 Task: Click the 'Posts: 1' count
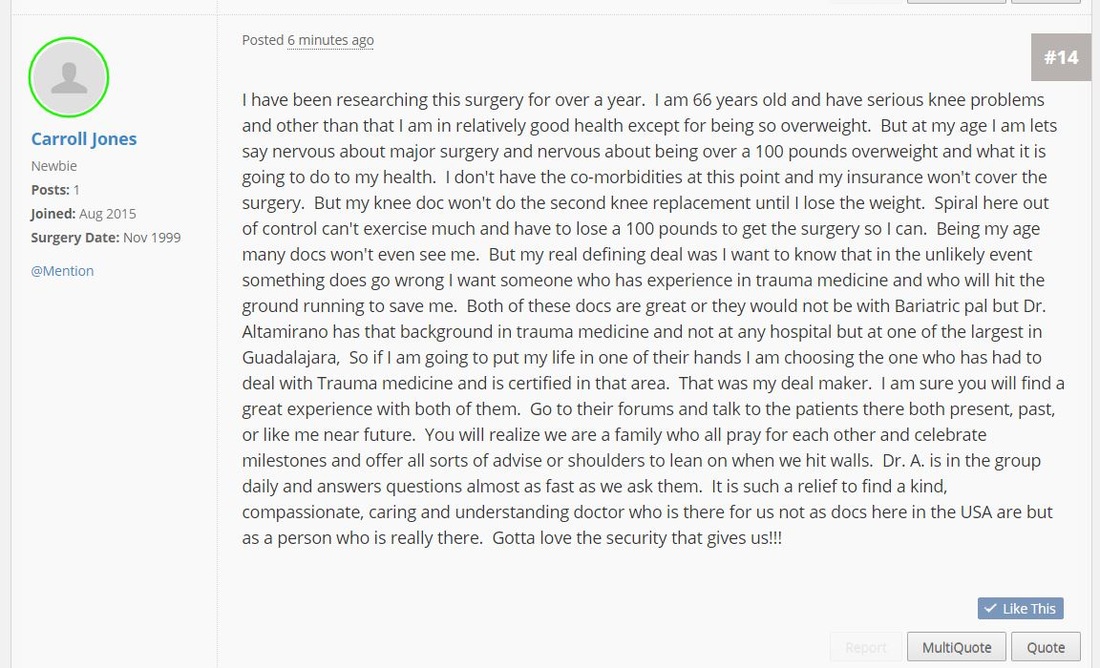pos(55,189)
